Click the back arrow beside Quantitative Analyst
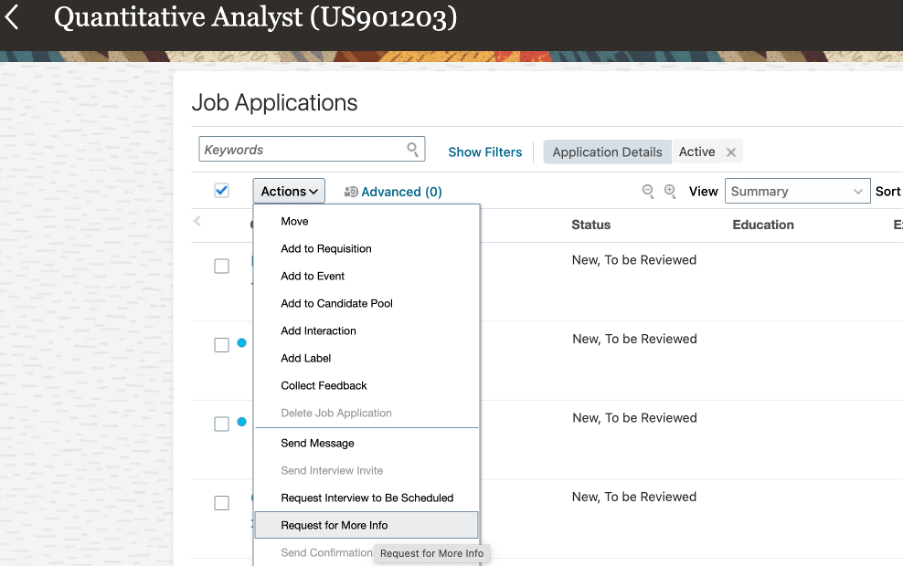This screenshot has width=904, height=566. (x=13, y=17)
